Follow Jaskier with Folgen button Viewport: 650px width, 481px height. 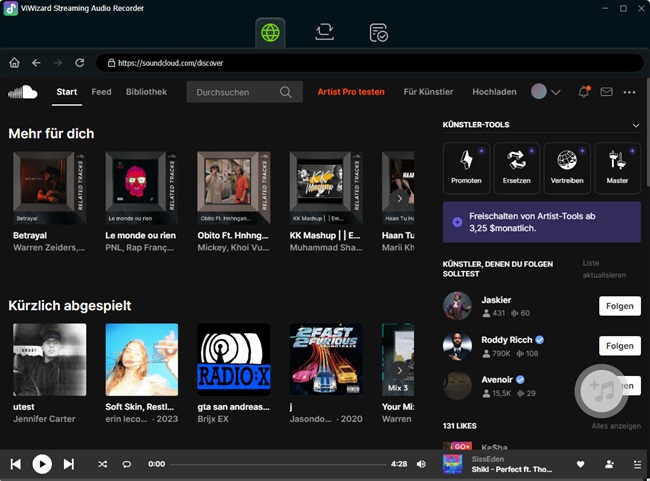620,306
